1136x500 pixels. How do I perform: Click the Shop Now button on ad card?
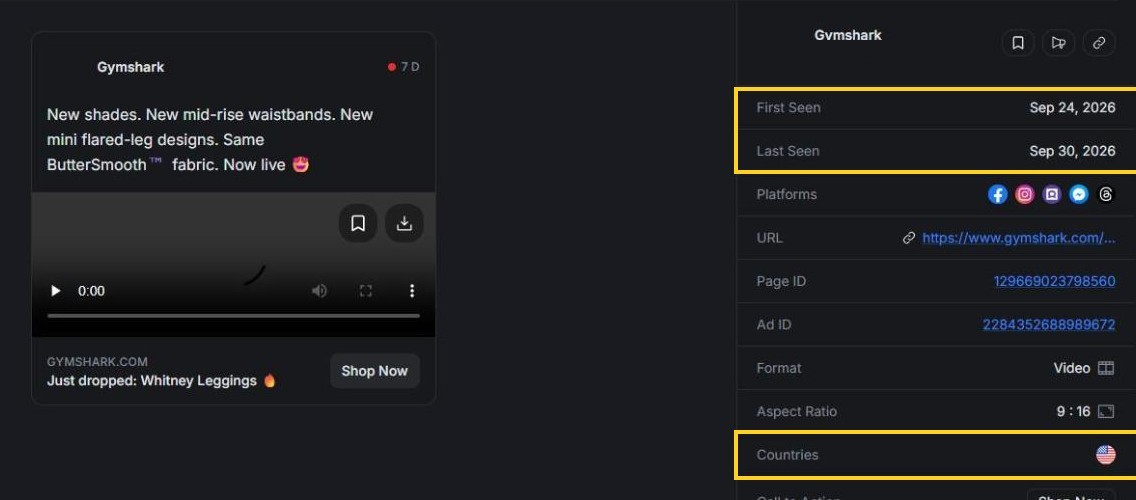[375, 371]
